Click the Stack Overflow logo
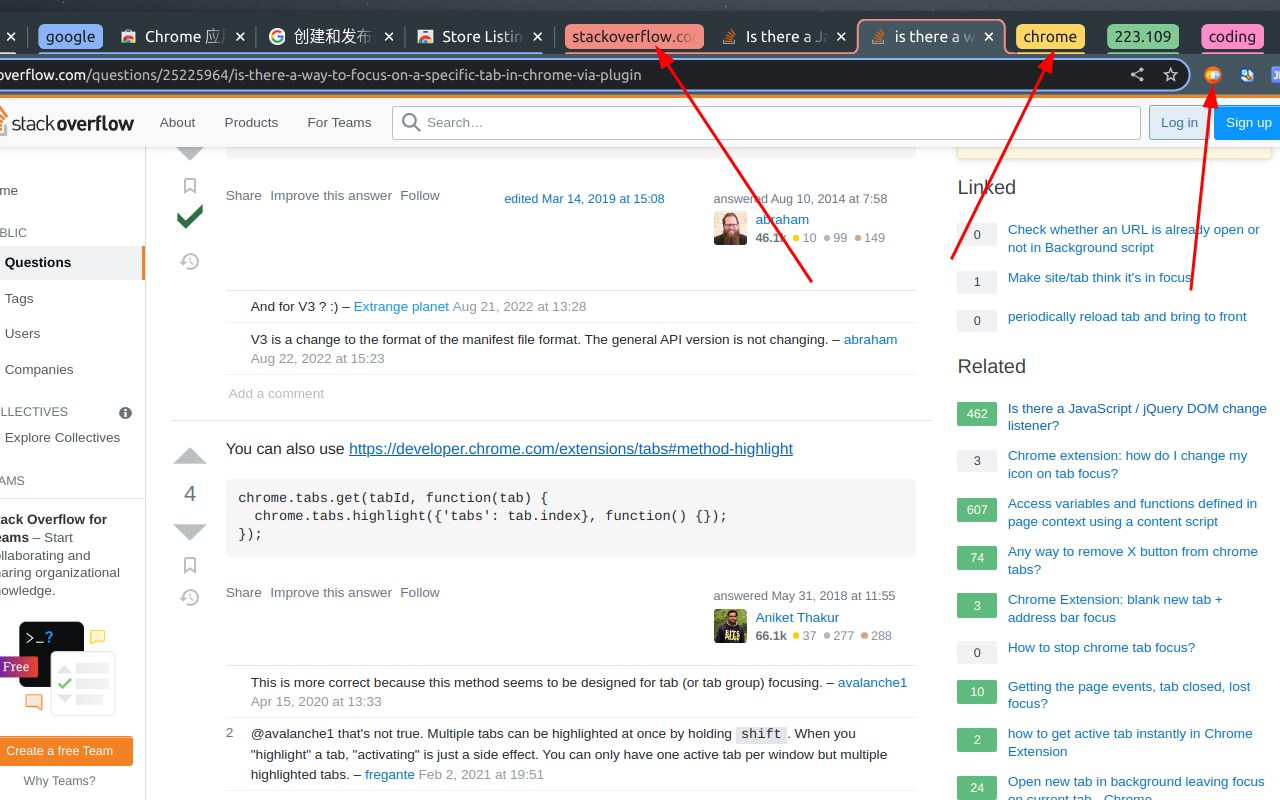Viewport: 1280px width, 800px height. (67, 122)
